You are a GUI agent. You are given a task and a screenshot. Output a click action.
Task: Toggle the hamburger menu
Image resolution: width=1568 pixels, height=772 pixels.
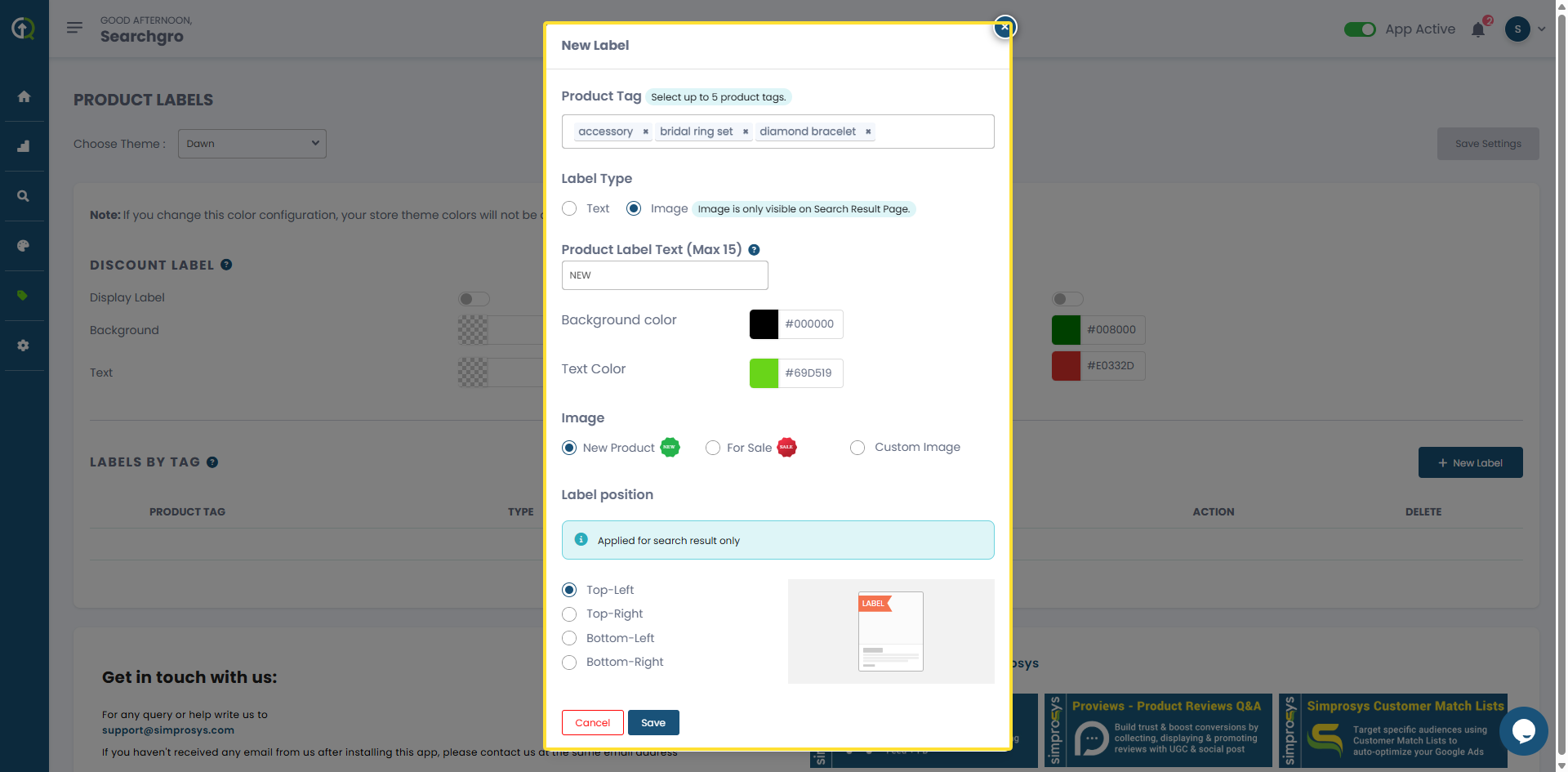[74, 28]
